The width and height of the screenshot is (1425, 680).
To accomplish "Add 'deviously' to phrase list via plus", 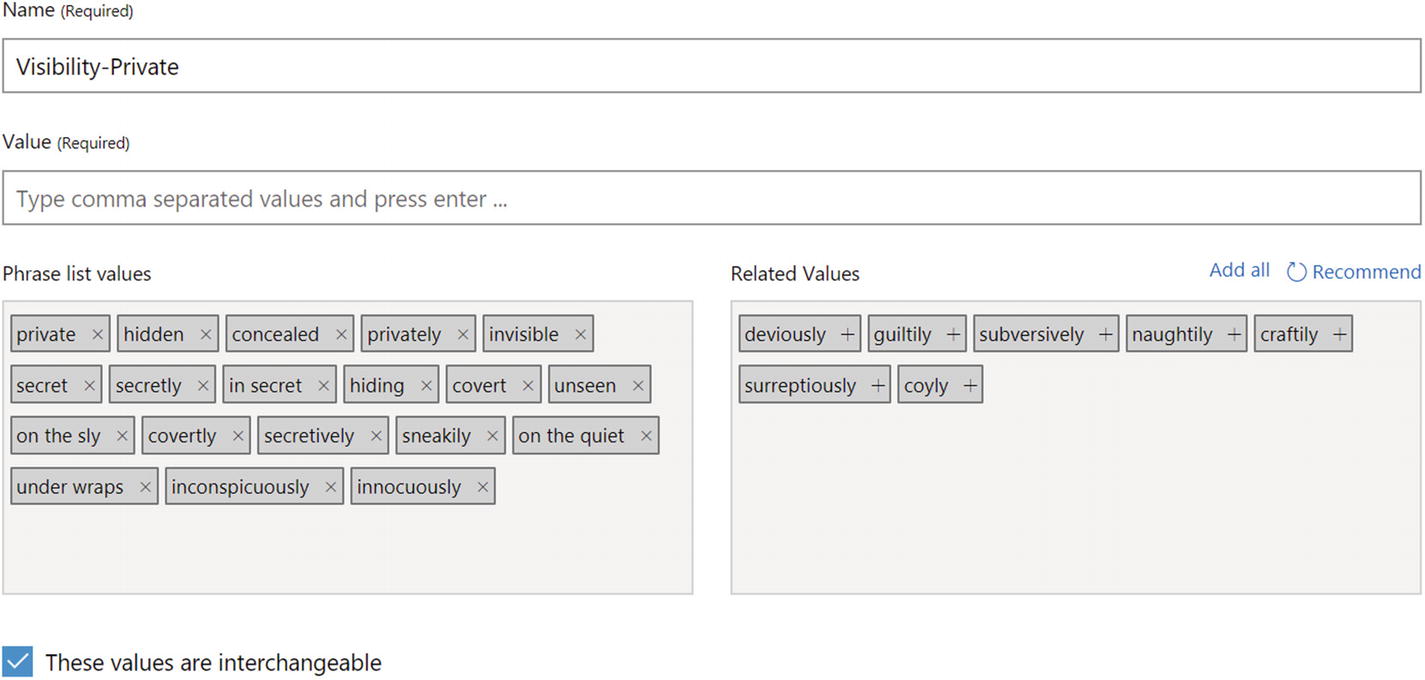I will click(x=847, y=335).
